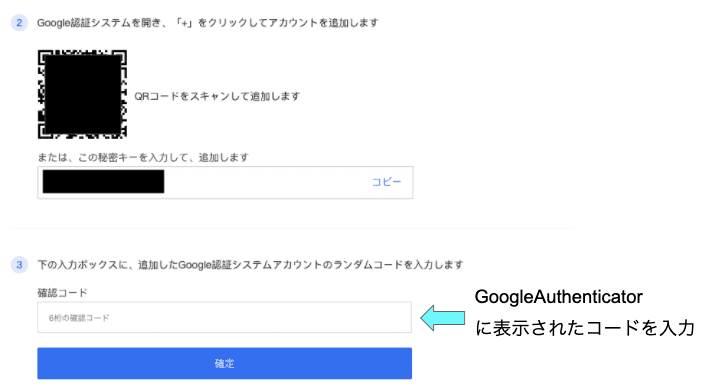The width and height of the screenshot is (717, 387).
Task: Click the GoogleAuthenticator annotation text
Action: [558, 297]
